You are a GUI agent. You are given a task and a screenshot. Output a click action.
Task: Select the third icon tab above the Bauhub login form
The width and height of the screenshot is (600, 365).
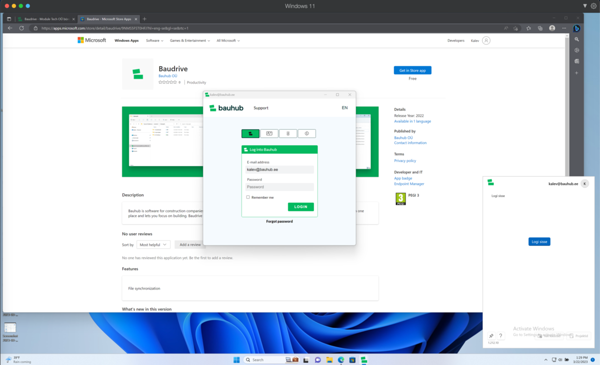pyautogui.click(x=288, y=134)
